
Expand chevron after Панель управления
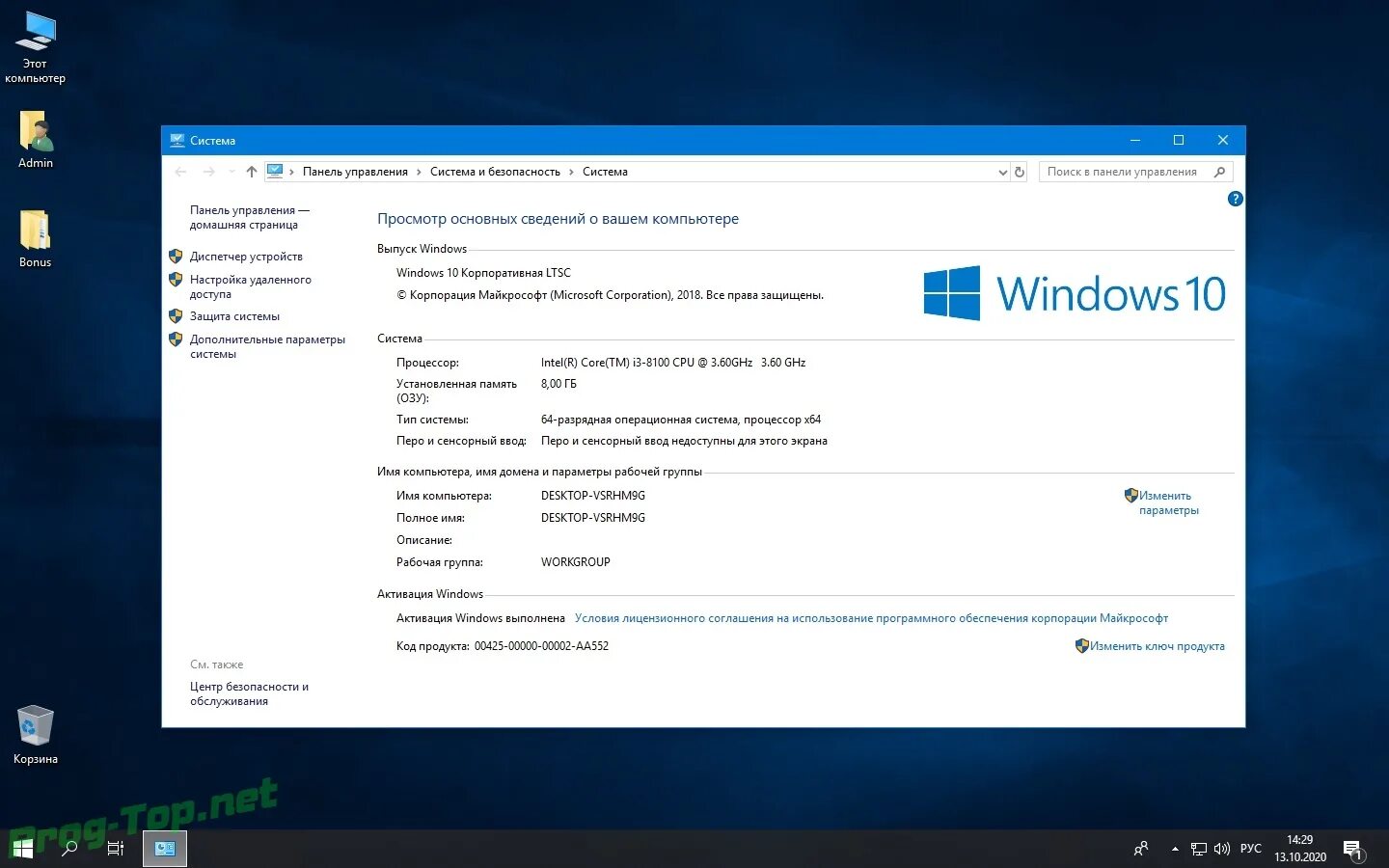[x=419, y=172]
